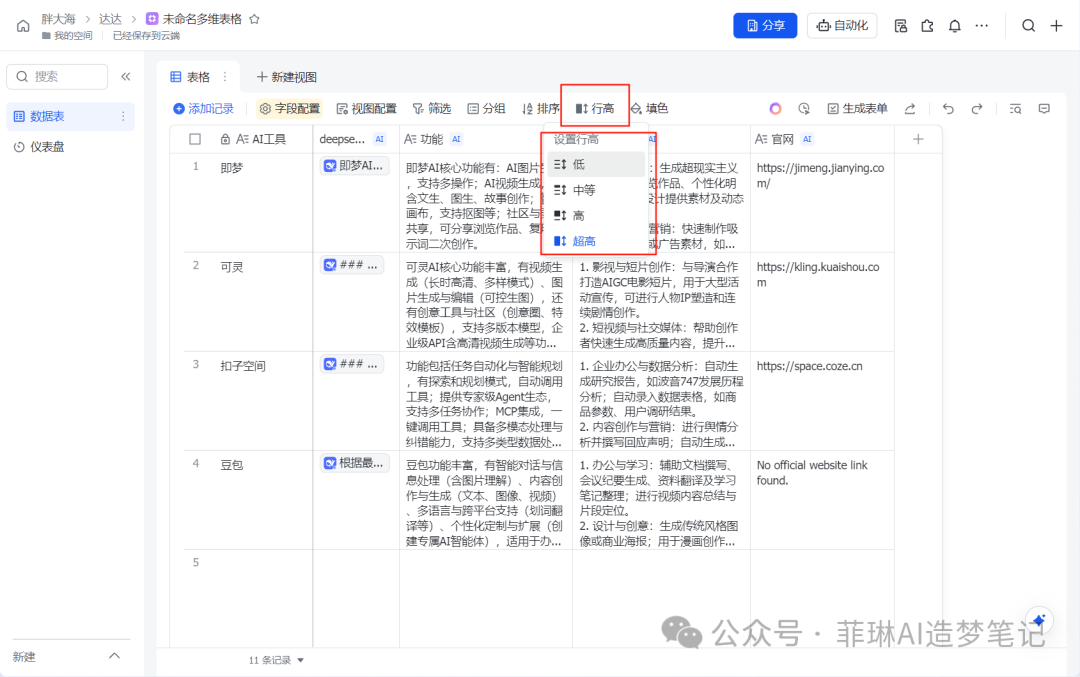The image size is (1080, 677).
Task: Click the 功能 column header
Action: click(x=486, y=139)
